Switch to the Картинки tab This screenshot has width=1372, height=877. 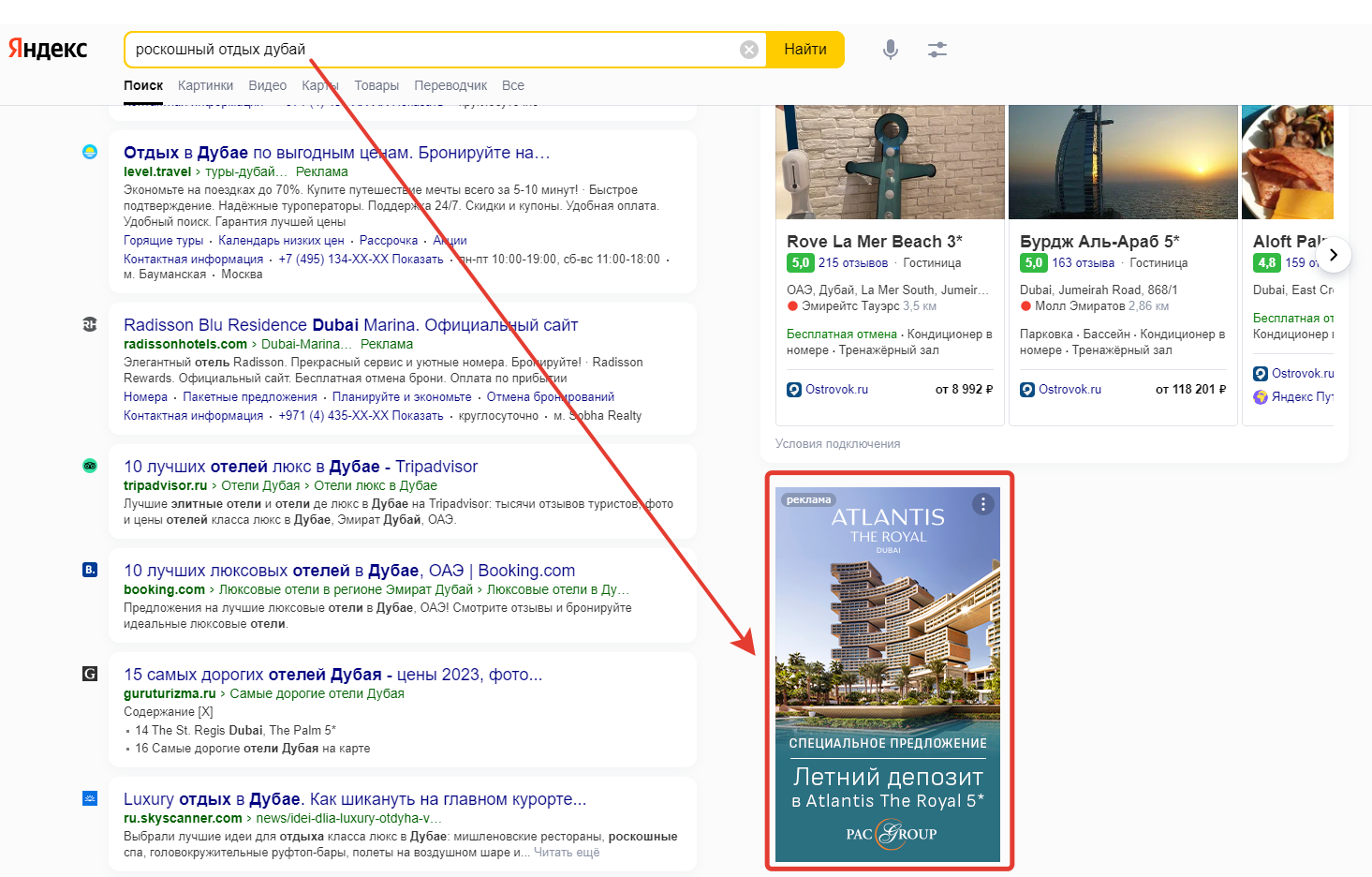coord(205,85)
